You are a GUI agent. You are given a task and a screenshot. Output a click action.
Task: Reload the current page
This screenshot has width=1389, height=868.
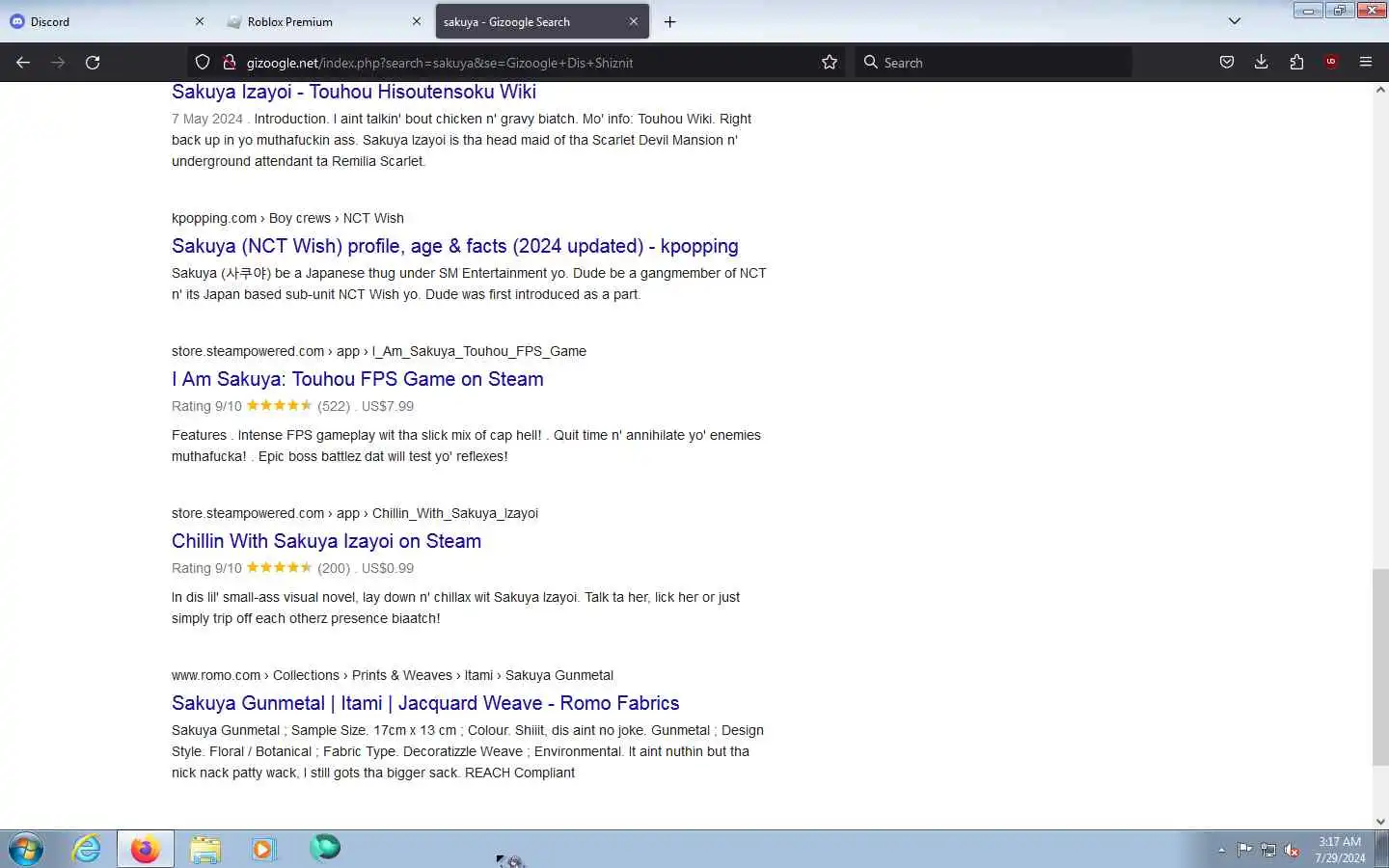[93, 63]
